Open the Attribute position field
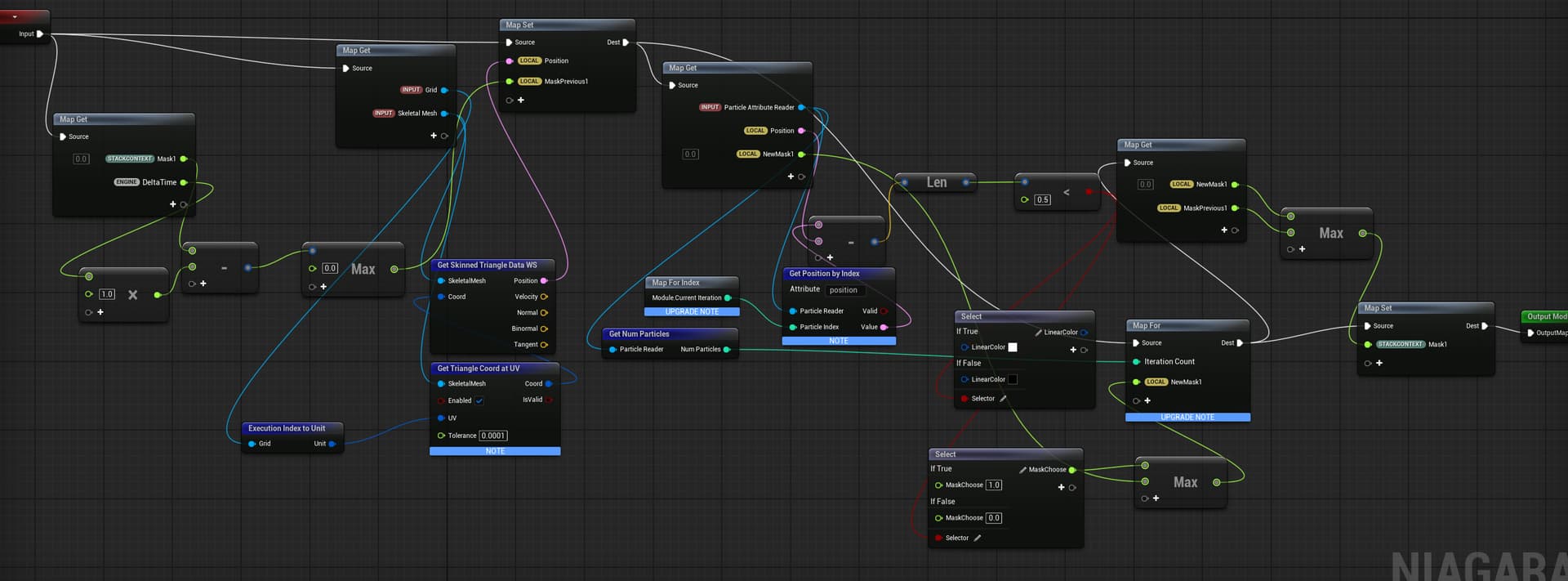1568x581 pixels. pos(843,290)
